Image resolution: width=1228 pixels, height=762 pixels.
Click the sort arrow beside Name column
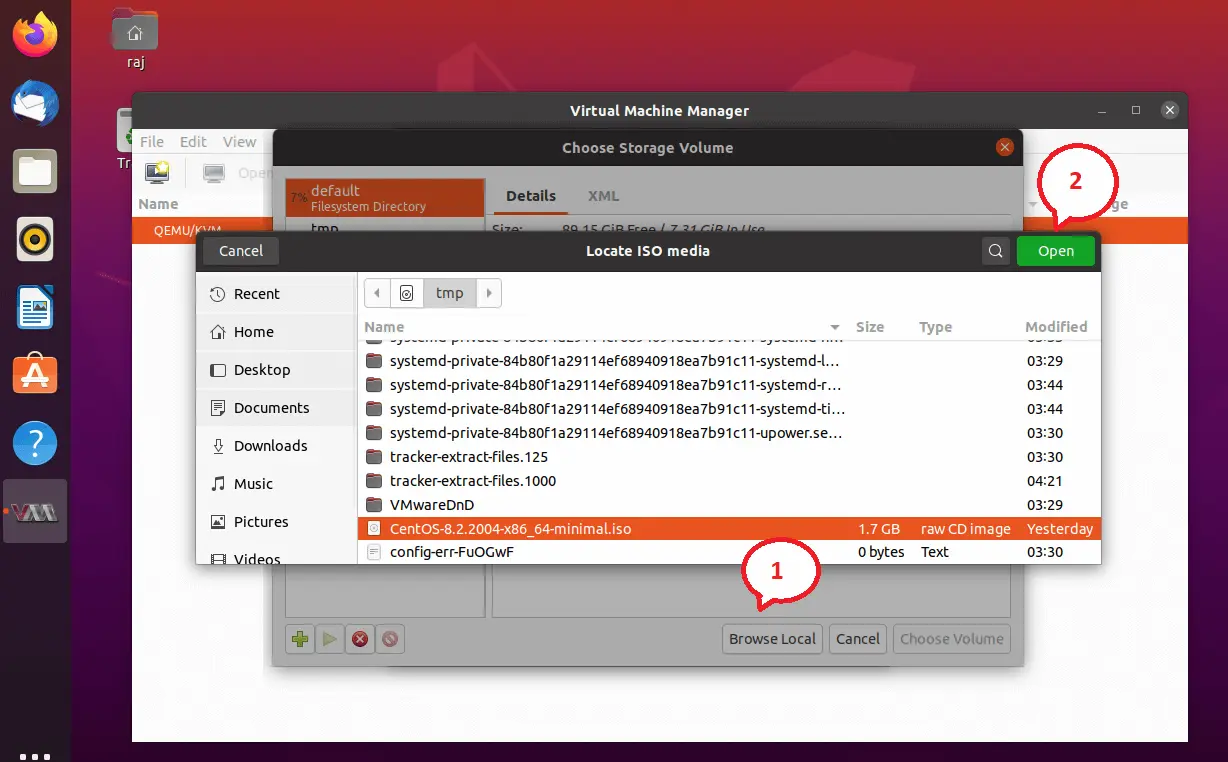[835, 328]
